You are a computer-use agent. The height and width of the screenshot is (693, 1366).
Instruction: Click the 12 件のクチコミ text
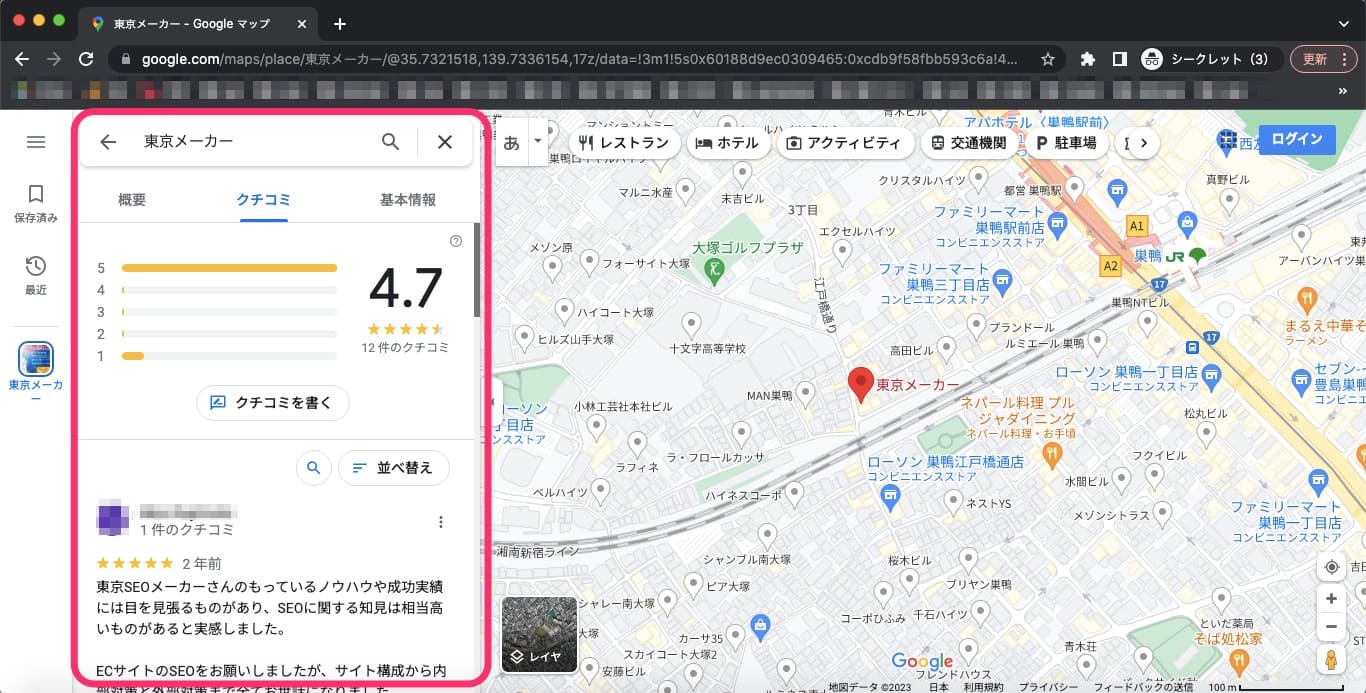[x=405, y=348]
